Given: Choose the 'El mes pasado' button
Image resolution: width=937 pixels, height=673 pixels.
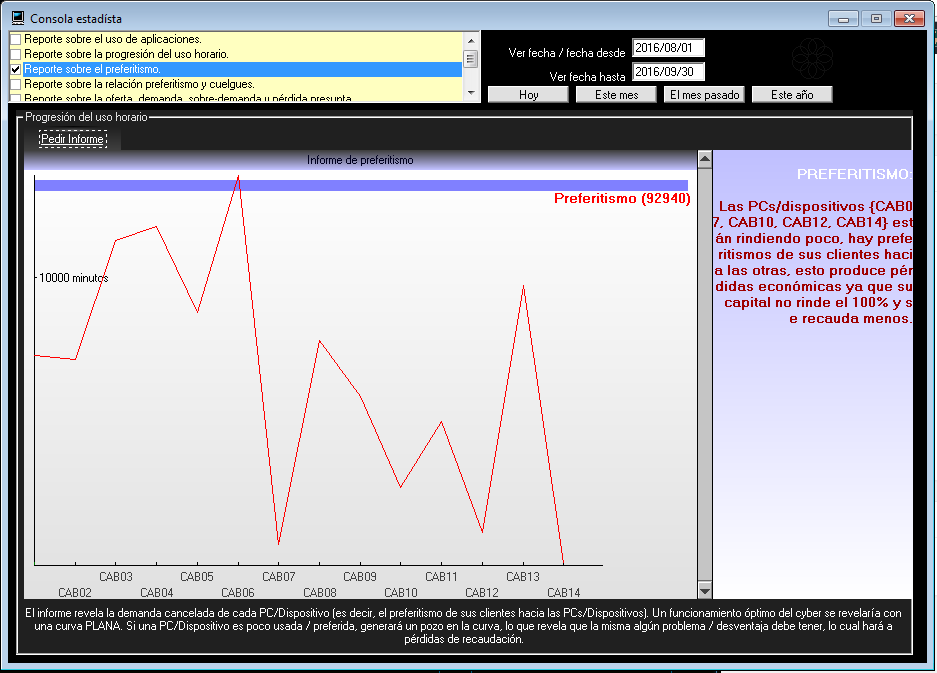Looking at the screenshot, I should pyautogui.click(x=704, y=95).
